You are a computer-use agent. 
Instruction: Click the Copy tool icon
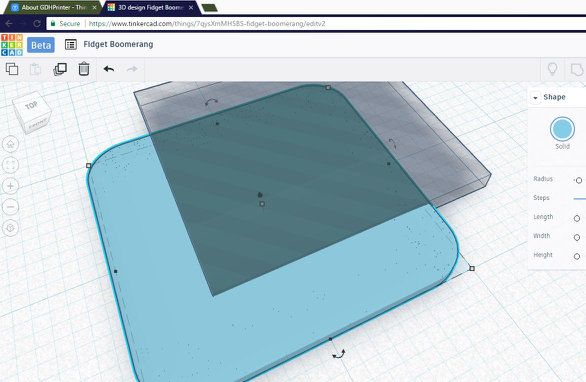click(12, 69)
